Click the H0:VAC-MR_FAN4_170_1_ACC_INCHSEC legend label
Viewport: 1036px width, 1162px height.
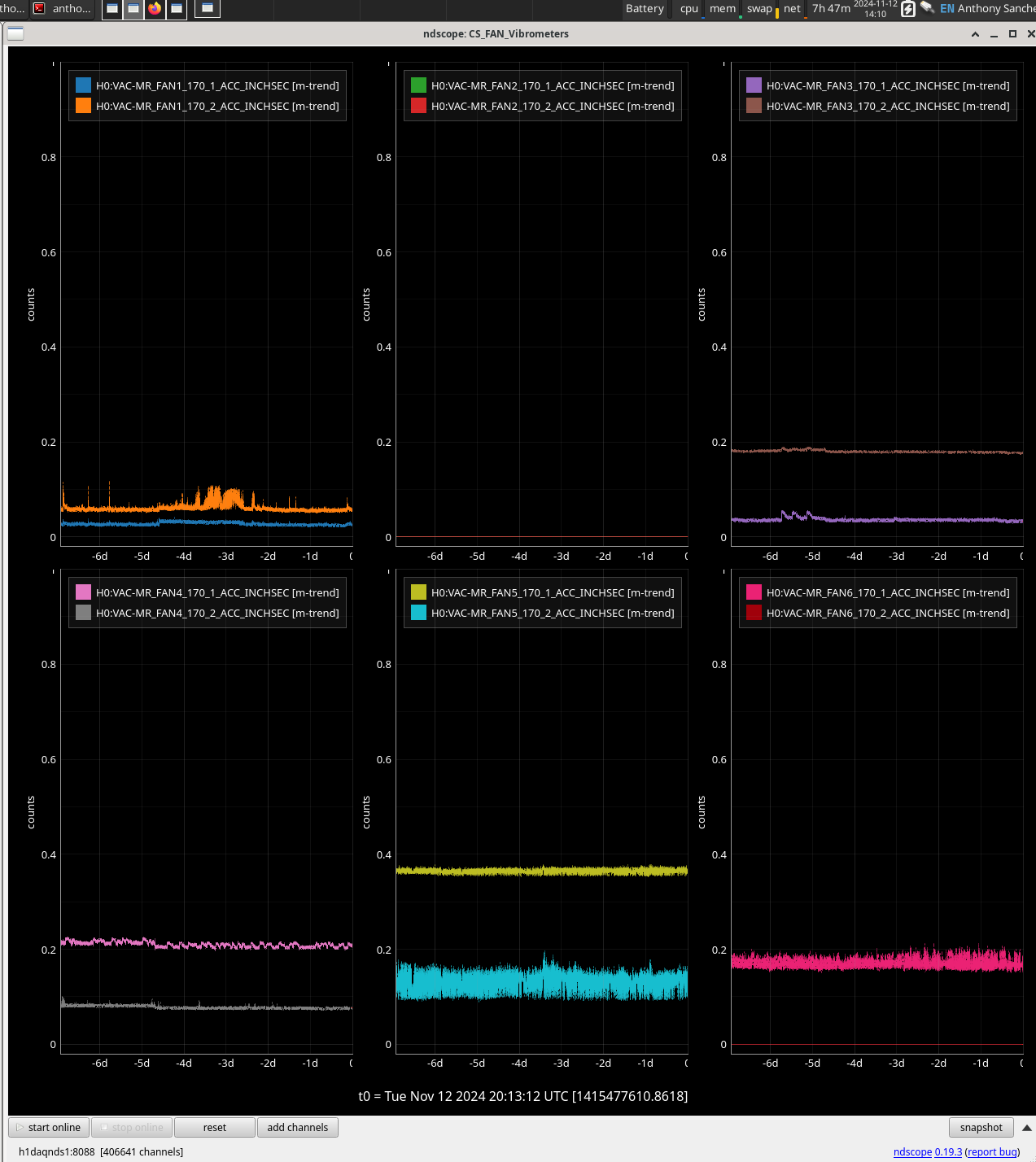point(217,592)
